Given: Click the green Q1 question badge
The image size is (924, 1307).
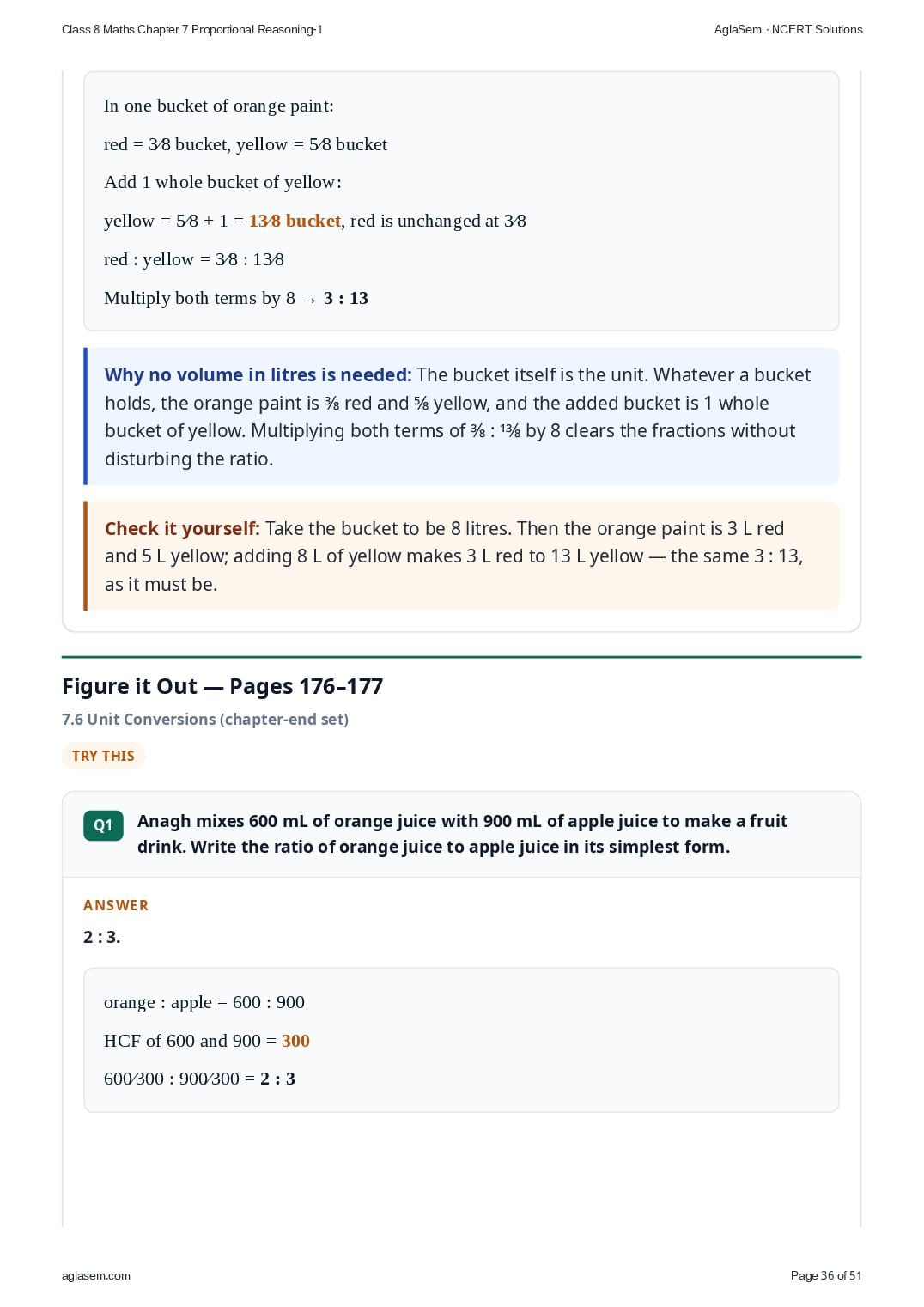Looking at the screenshot, I should pyautogui.click(x=103, y=825).
